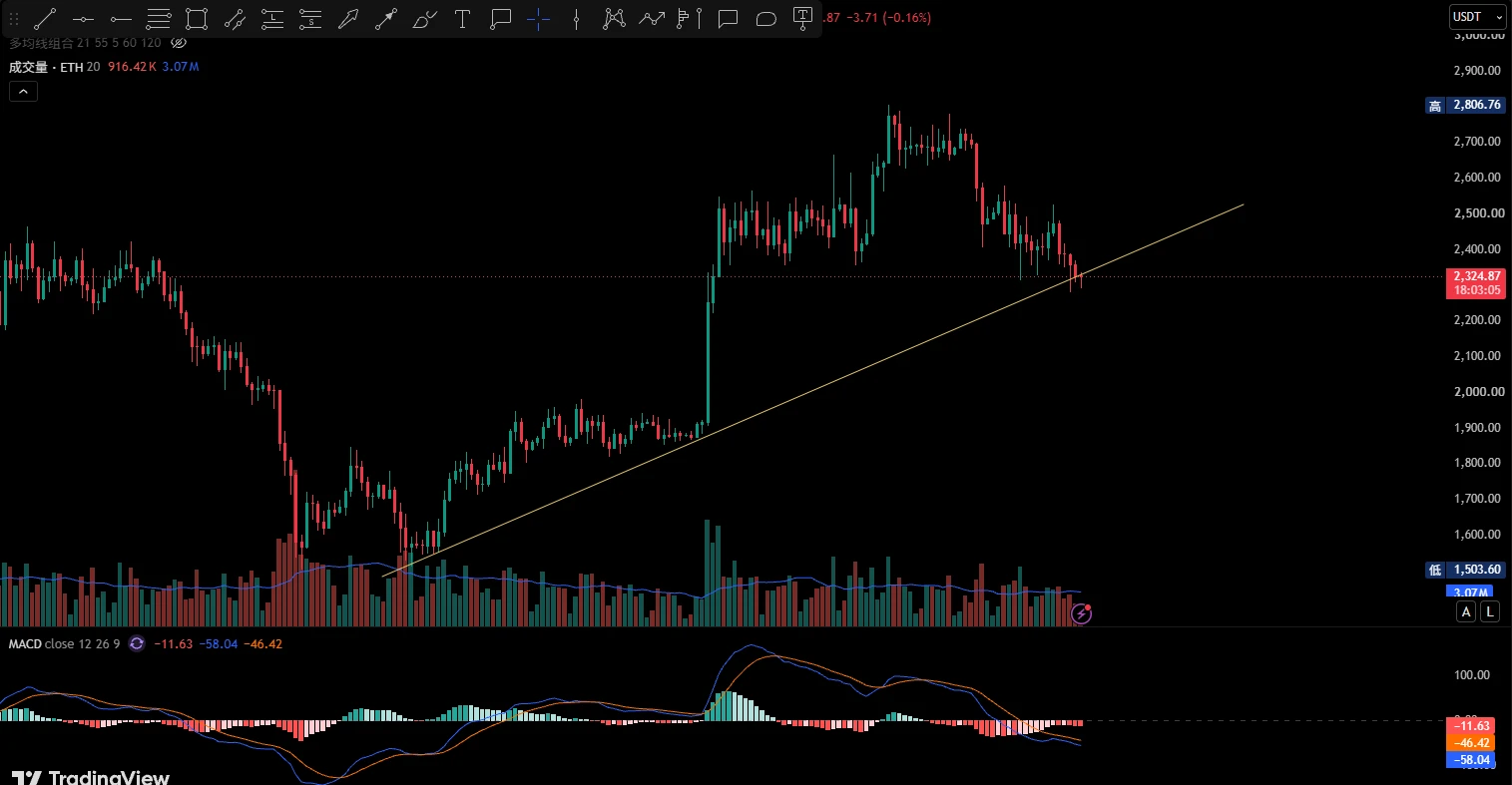Choose the rounded ellipse shape tool
This screenshot has width=1512, height=785.
click(765, 18)
